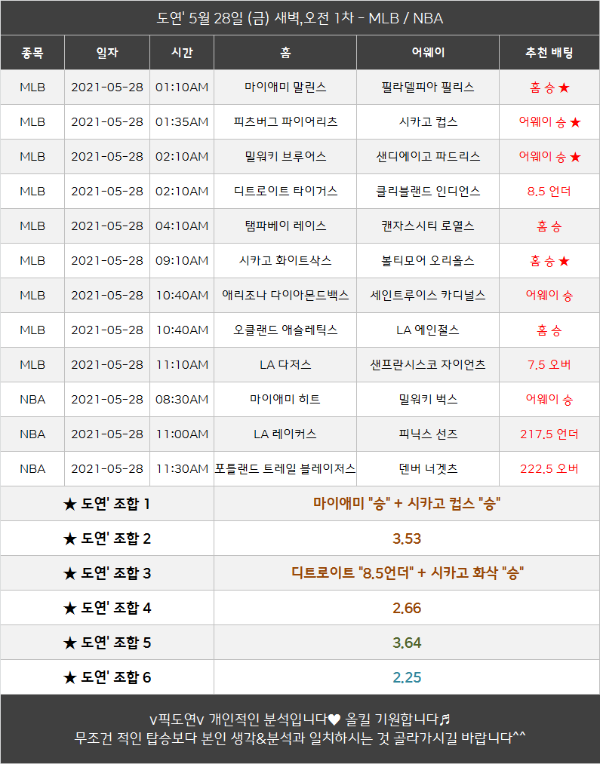600x764 pixels.
Task: Click the 217.5 언더 pick
Action: click(x=549, y=434)
